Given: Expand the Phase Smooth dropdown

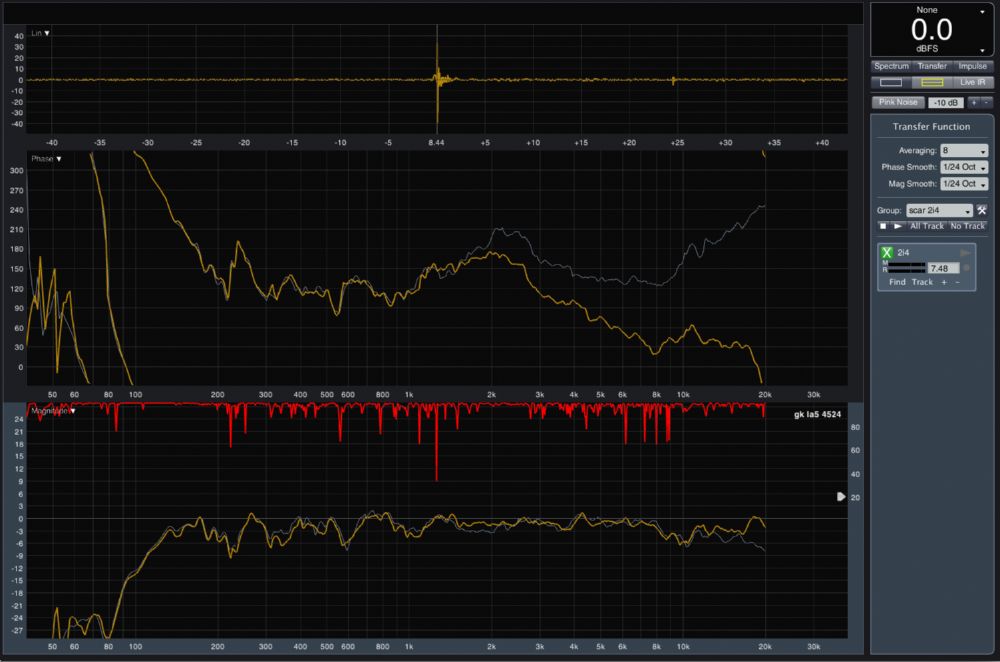Looking at the screenshot, I should tap(964, 167).
